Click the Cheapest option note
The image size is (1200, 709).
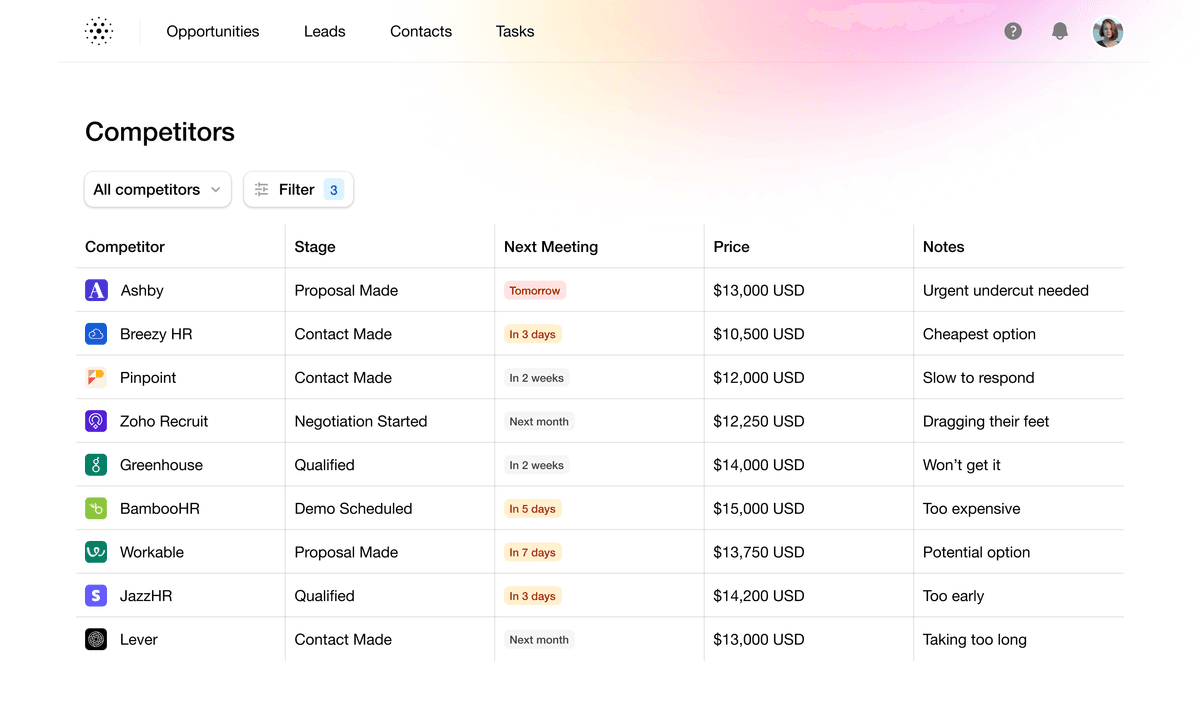[979, 334]
